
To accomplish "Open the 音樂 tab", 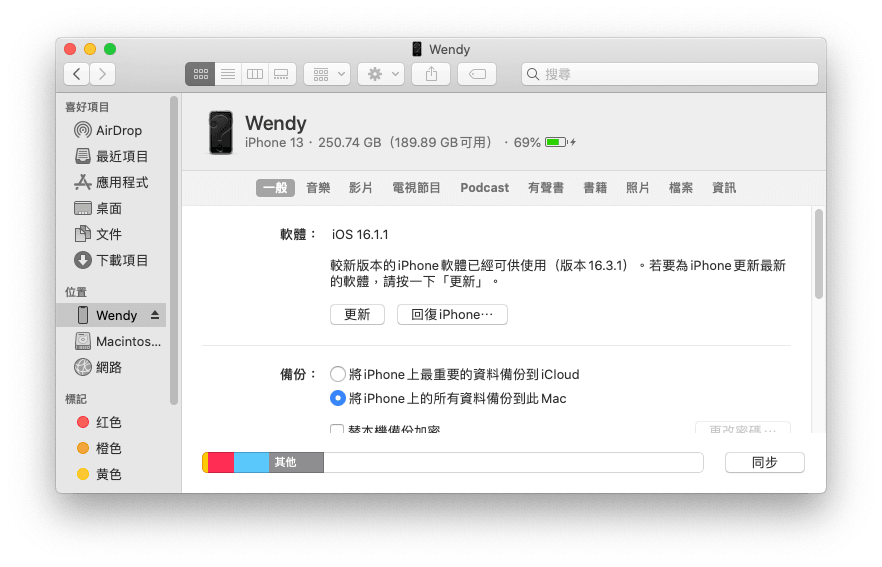I will pos(318,188).
